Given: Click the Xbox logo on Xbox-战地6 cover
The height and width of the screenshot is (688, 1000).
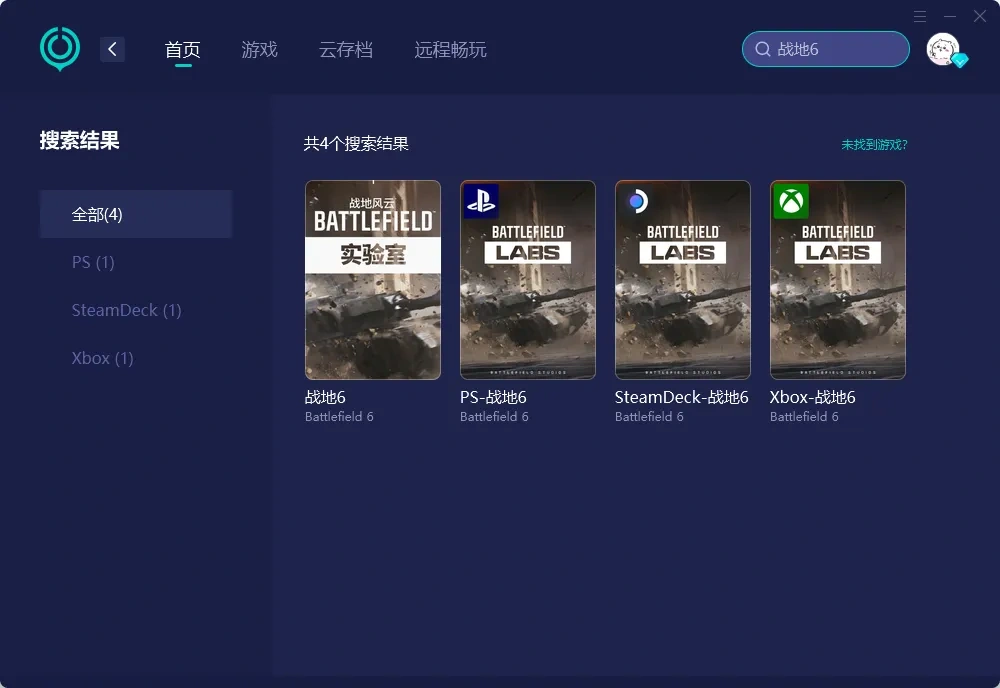Looking at the screenshot, I should [x=791, y=201].
